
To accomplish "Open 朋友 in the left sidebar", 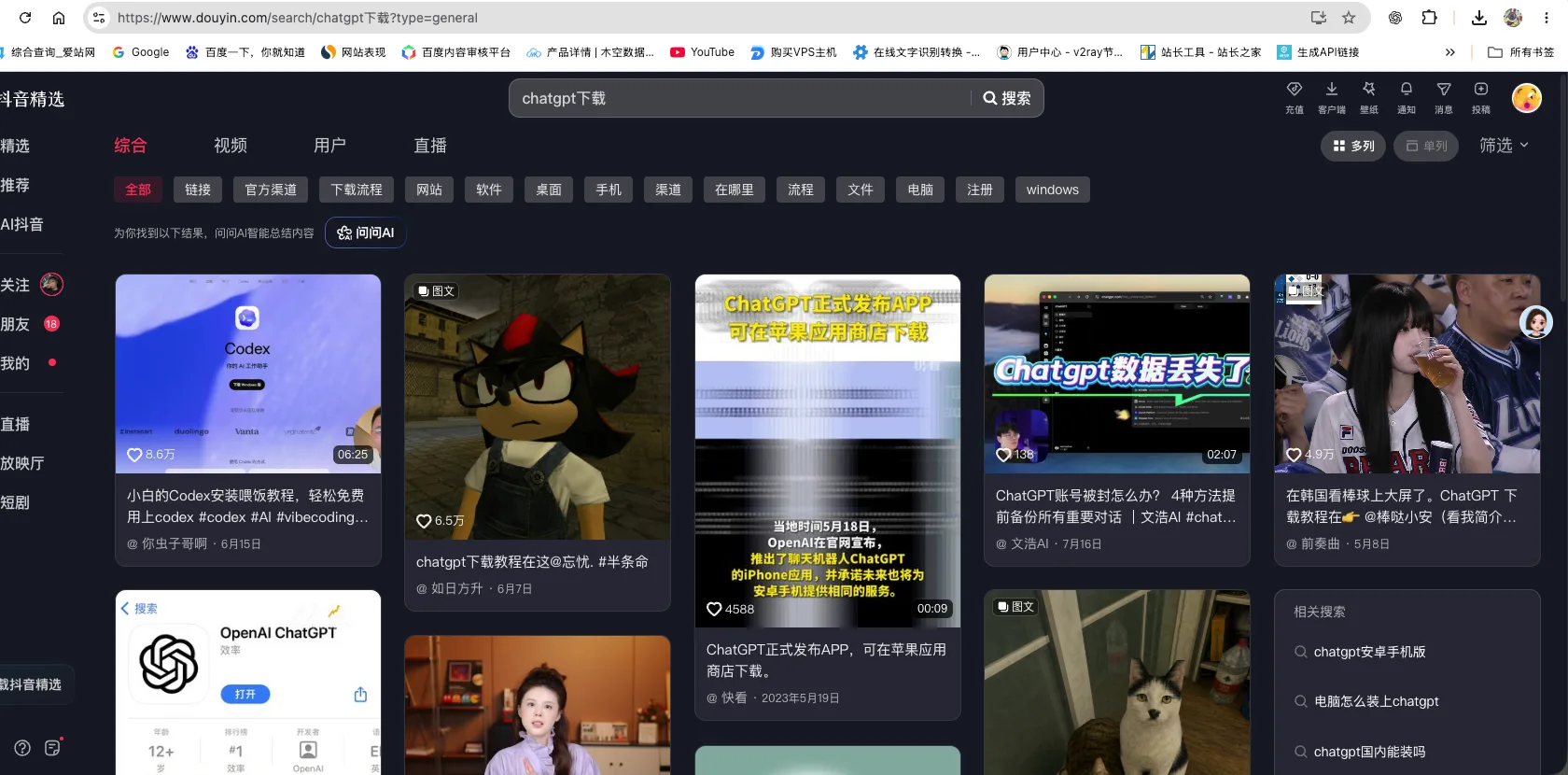I will coord(15,324).
